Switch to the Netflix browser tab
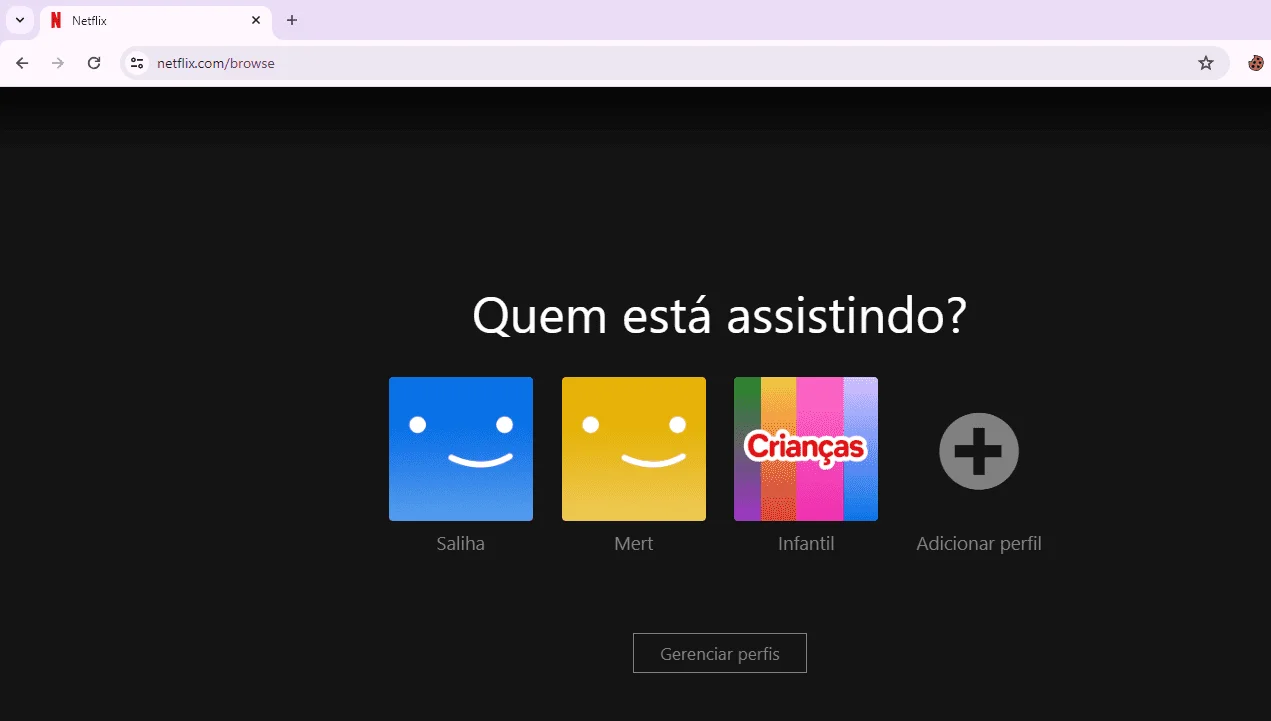Viewport: 1271px width, 721px height. pyautogui.click(x=155, y=20)
